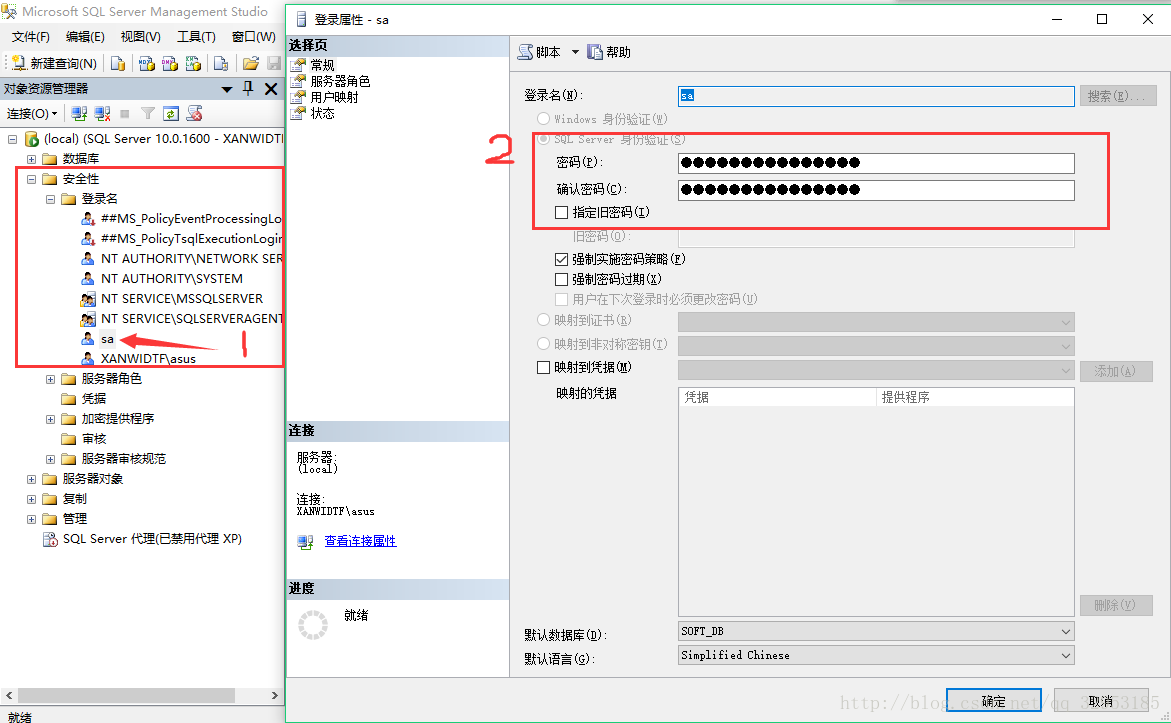This screenshot has height=723, width=1171.
Task: Click the Database Engine Query icon
Action: 118,63
